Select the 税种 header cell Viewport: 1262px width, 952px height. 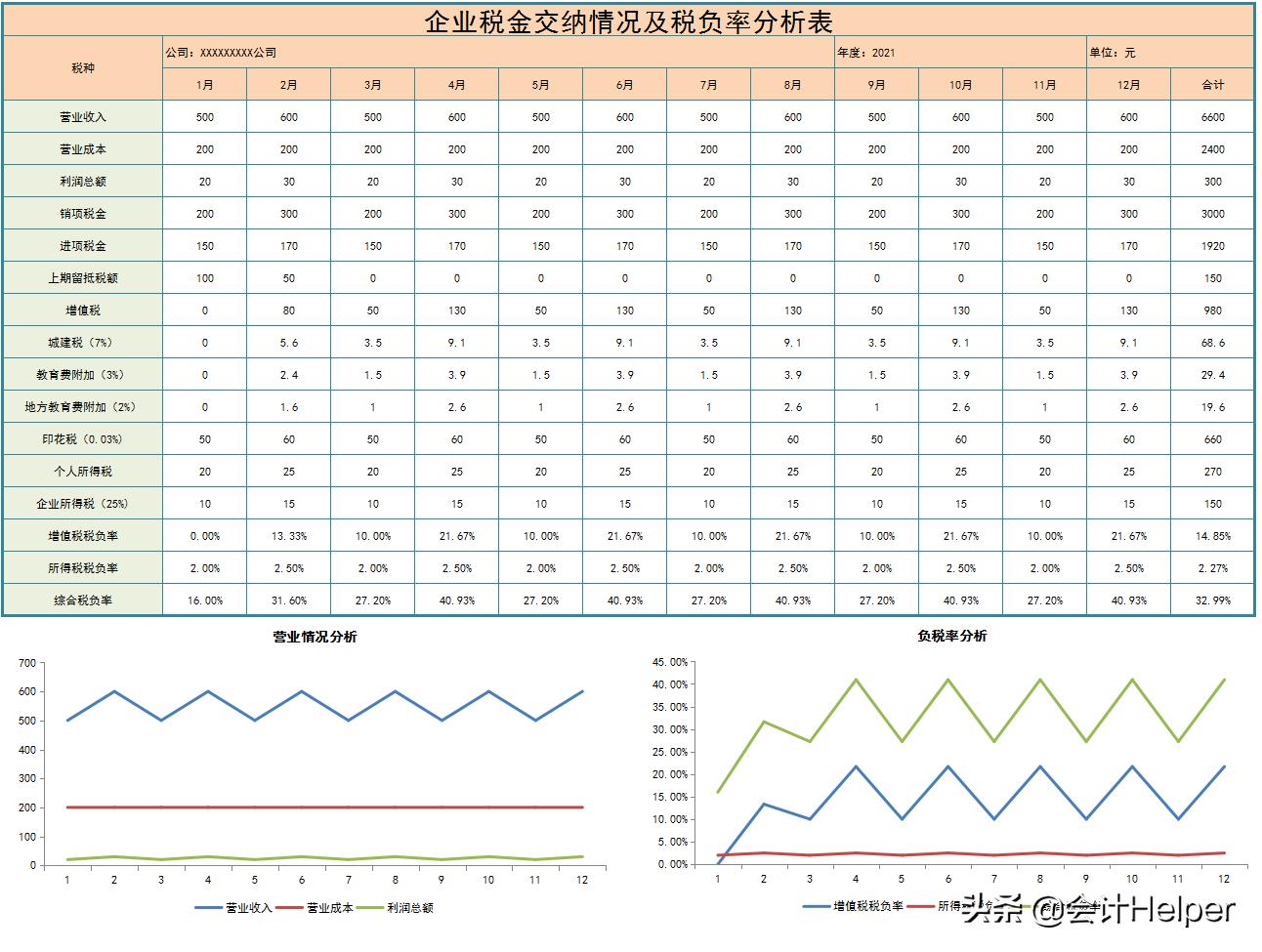[82, 68]
